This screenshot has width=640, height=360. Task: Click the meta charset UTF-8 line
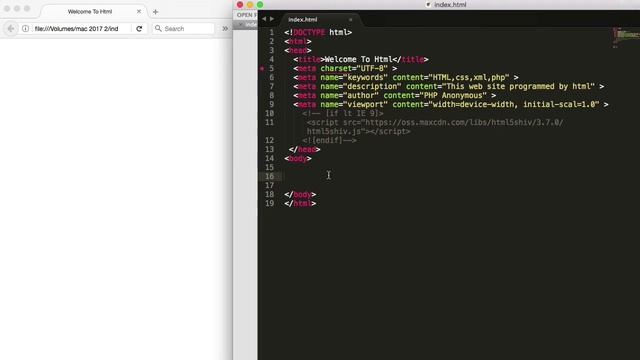345,69
